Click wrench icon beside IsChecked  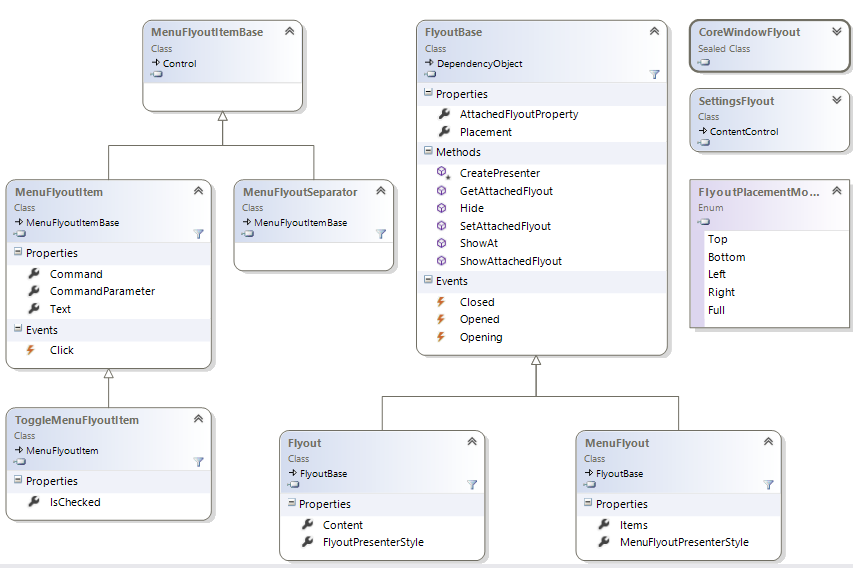pyautogui.click(x=34, y=502)
